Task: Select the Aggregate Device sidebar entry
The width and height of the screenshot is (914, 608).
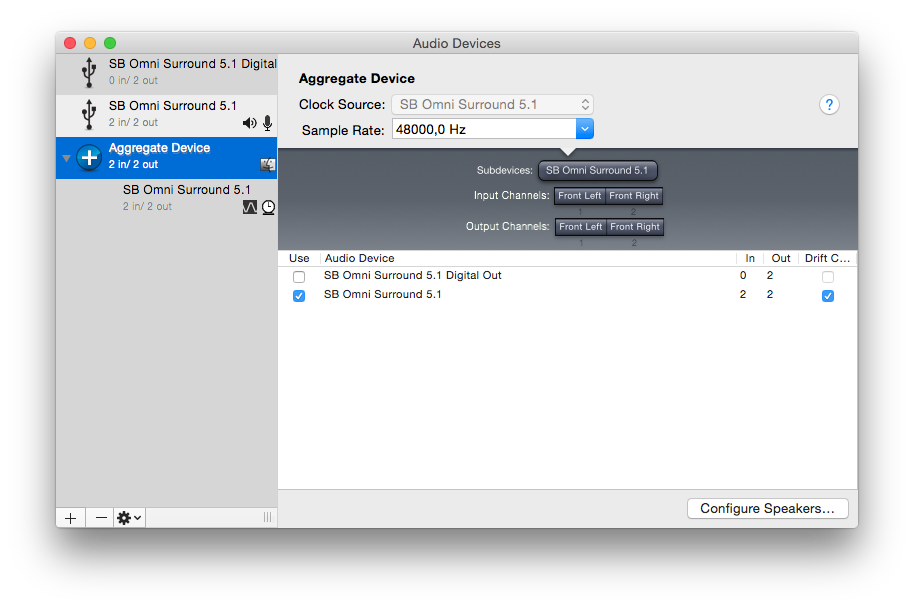Action: tap(167, 157)
